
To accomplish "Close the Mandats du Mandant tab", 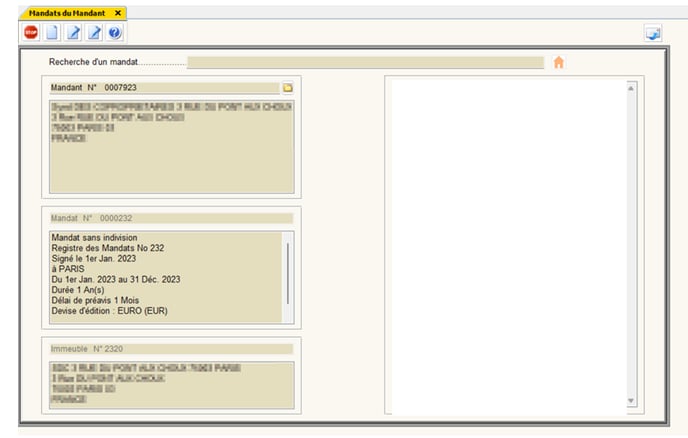I will (x=118, y=12).
